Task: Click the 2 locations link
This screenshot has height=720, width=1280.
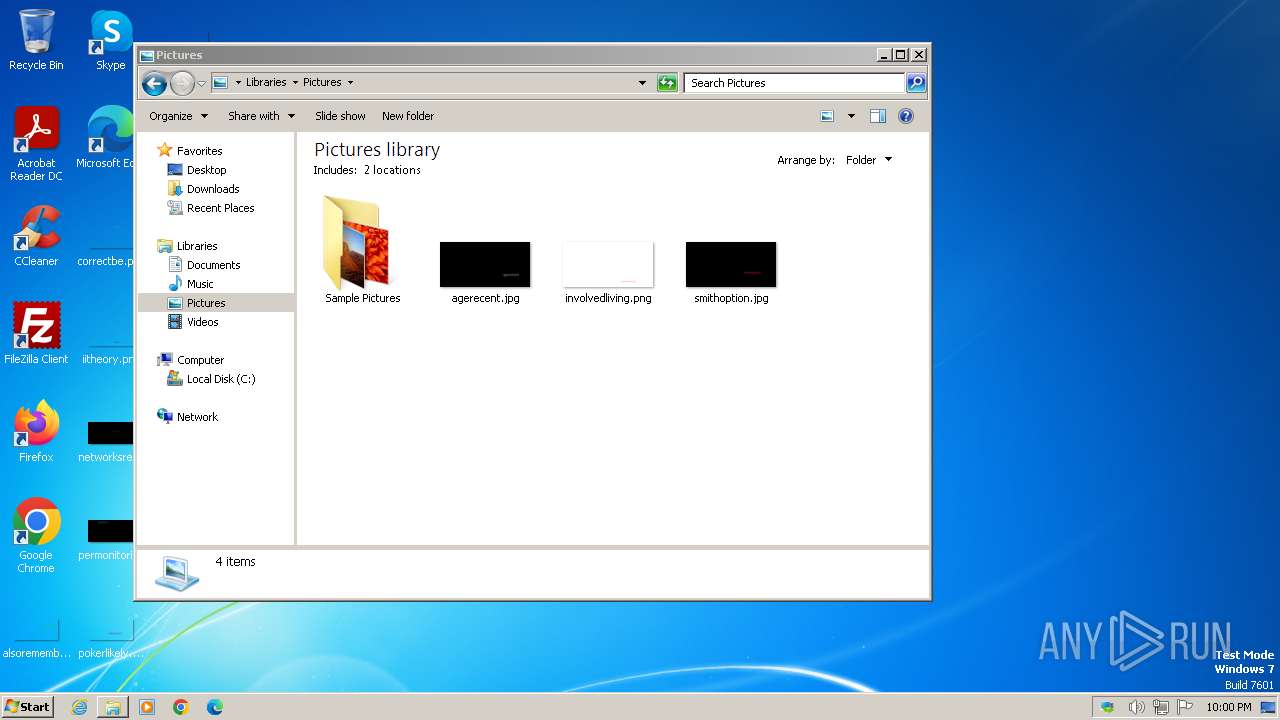Action: (392, 170)
